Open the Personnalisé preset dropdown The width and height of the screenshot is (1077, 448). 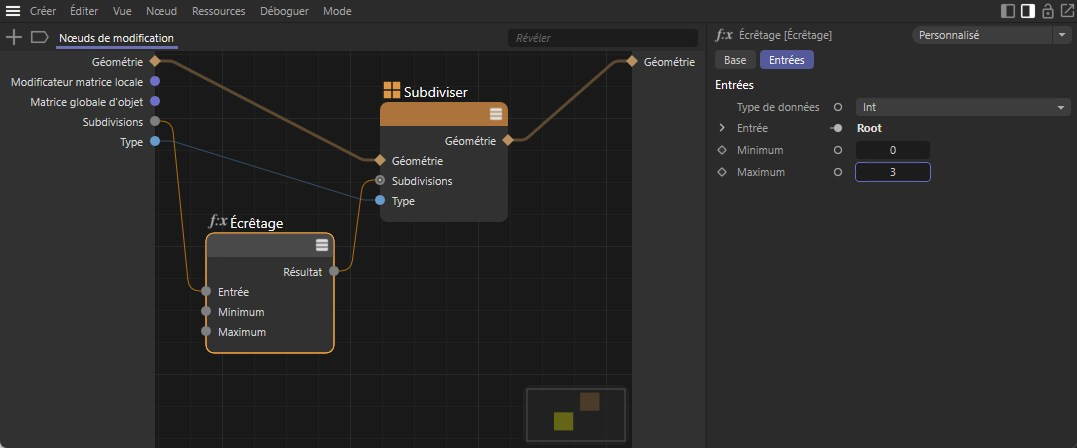pos(990,35)
